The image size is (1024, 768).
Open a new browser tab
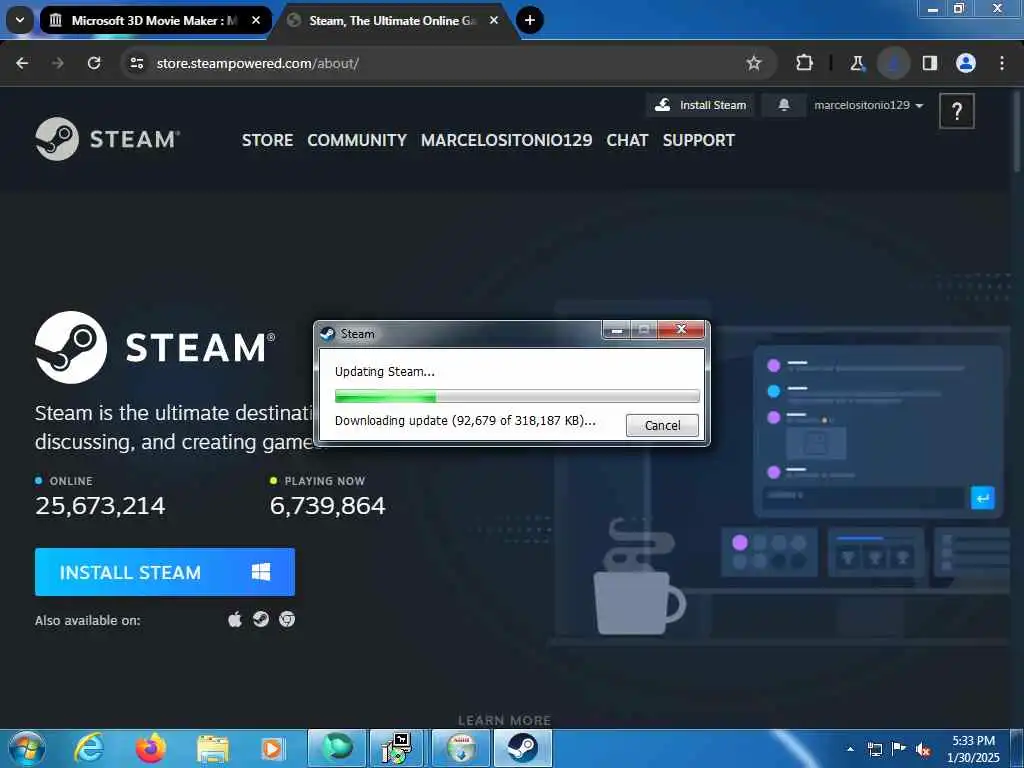[x=530, y=20]
